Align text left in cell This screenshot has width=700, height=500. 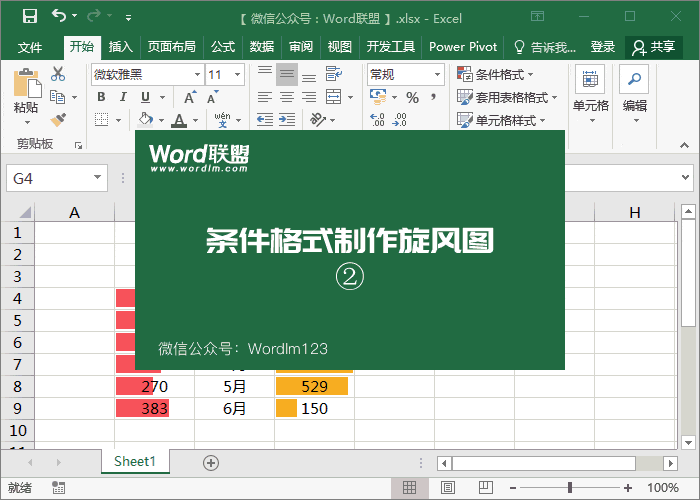point(265,97)
